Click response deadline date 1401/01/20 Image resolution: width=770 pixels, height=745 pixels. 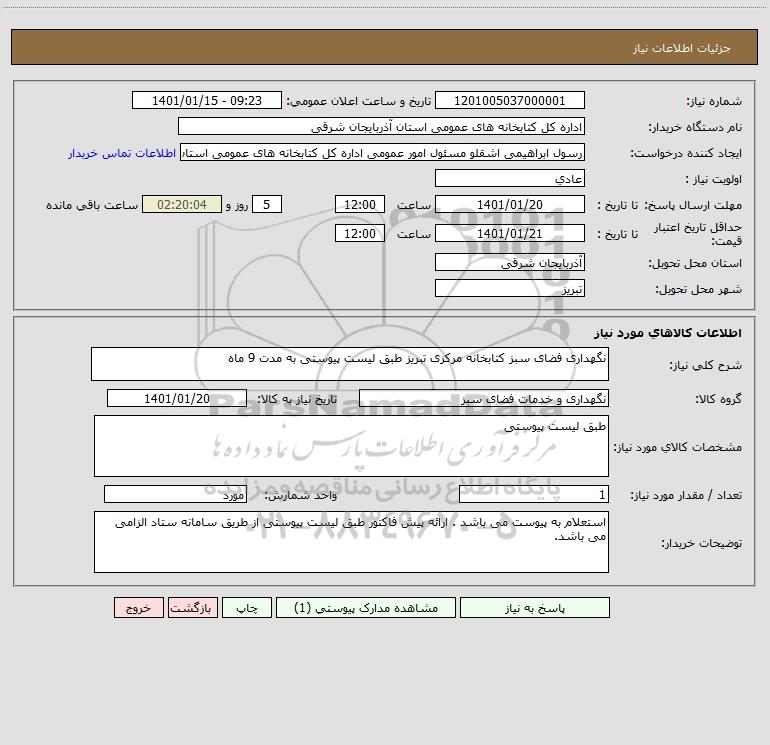click(x=510, y=204)
